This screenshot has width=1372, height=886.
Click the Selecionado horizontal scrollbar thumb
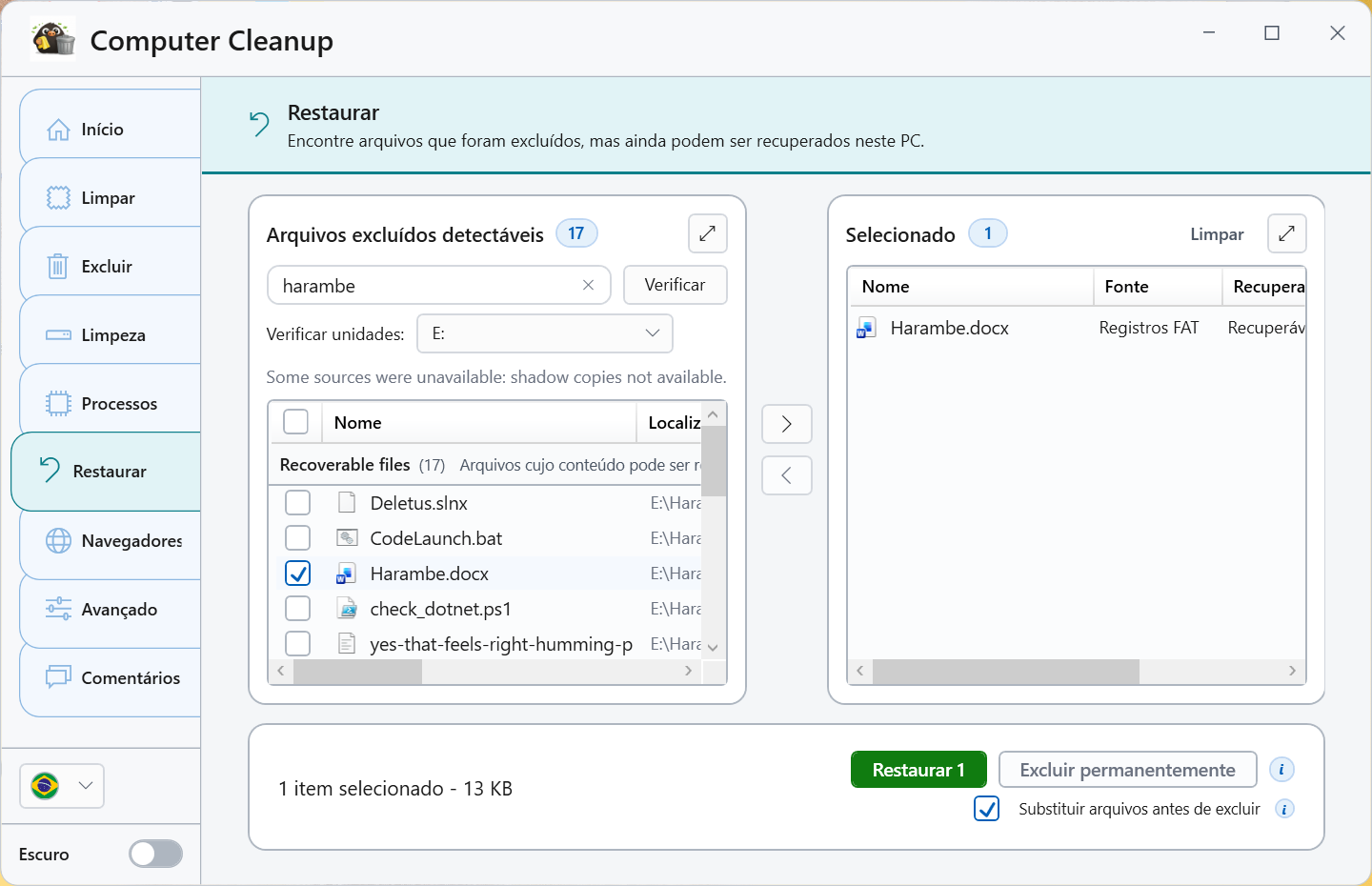coord(1006,672)
